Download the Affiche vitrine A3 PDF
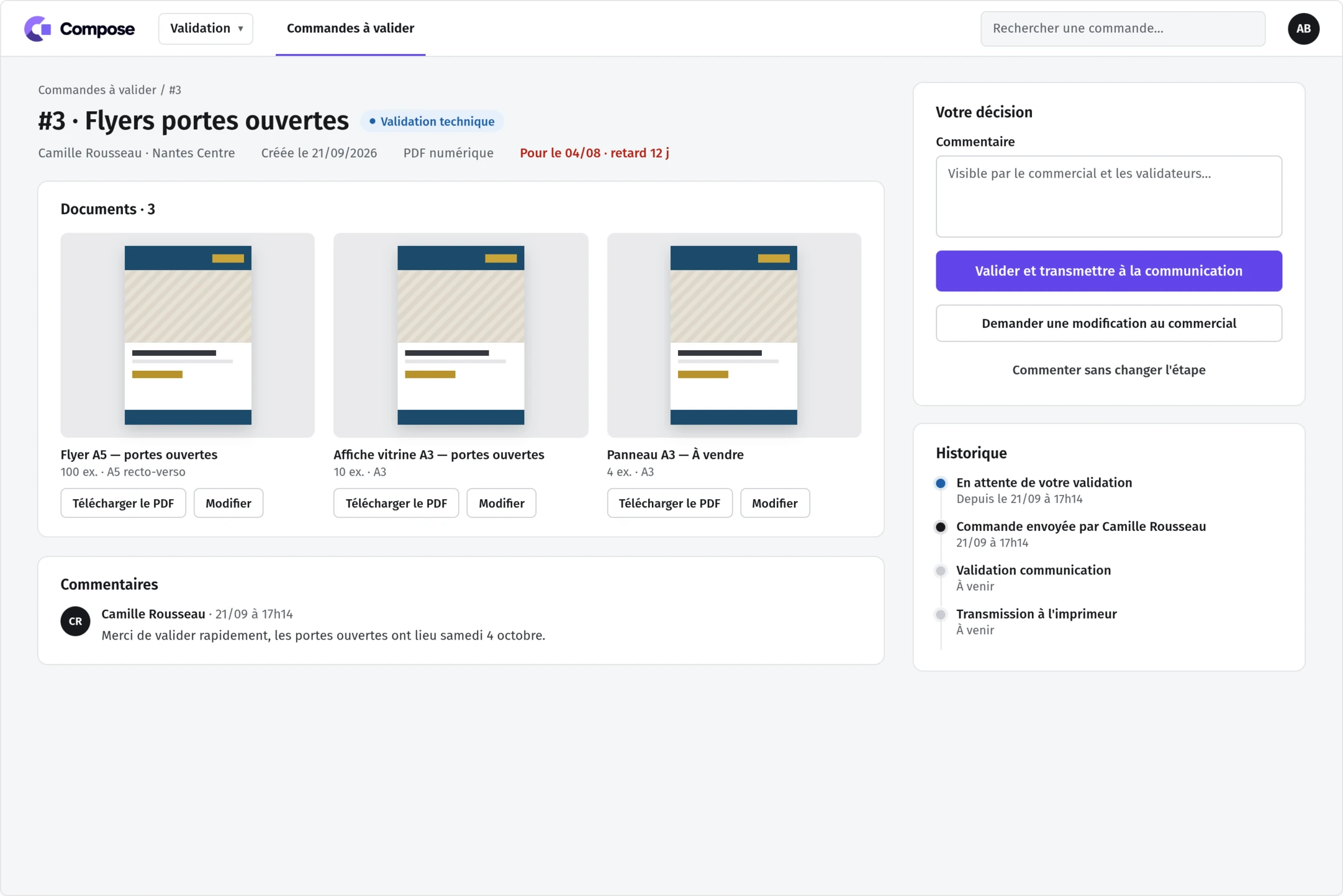Image resolution: width=1343 pixels, height=896 pixels. (396, 503)
